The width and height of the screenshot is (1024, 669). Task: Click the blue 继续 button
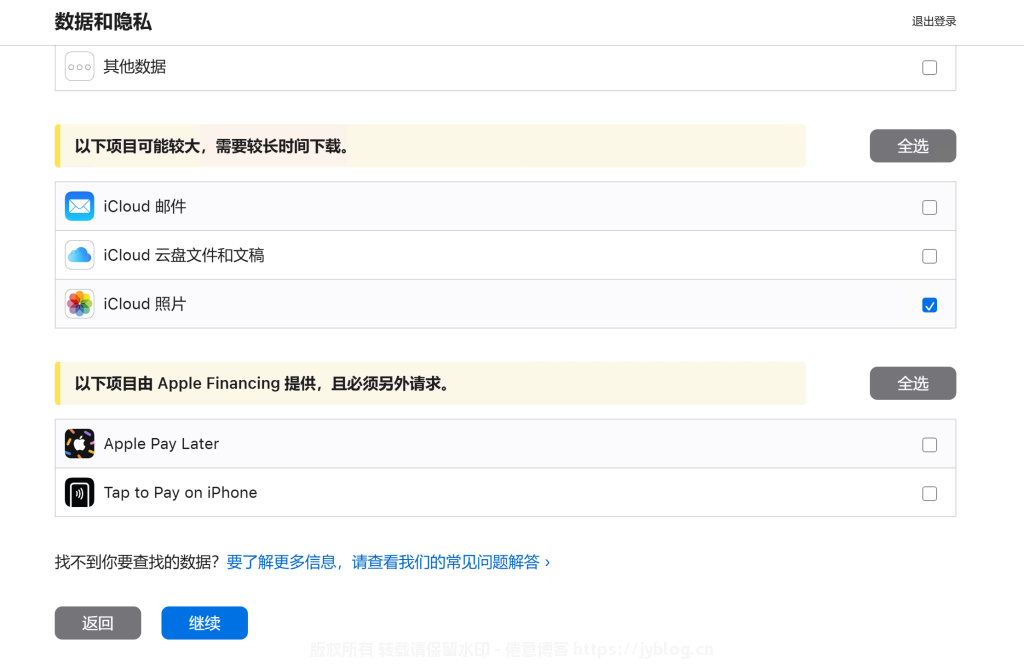point(204,623)
